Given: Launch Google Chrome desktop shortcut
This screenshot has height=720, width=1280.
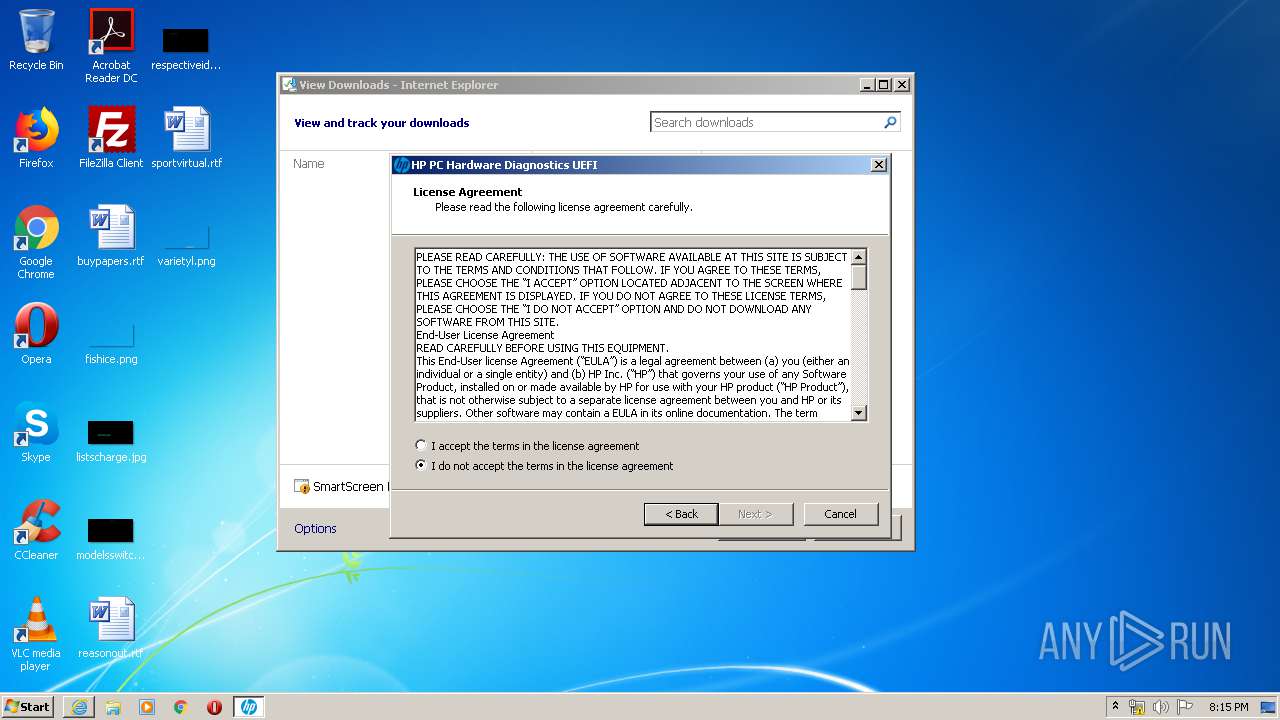Looking at the screenshot, I should (x=36, y=242).
